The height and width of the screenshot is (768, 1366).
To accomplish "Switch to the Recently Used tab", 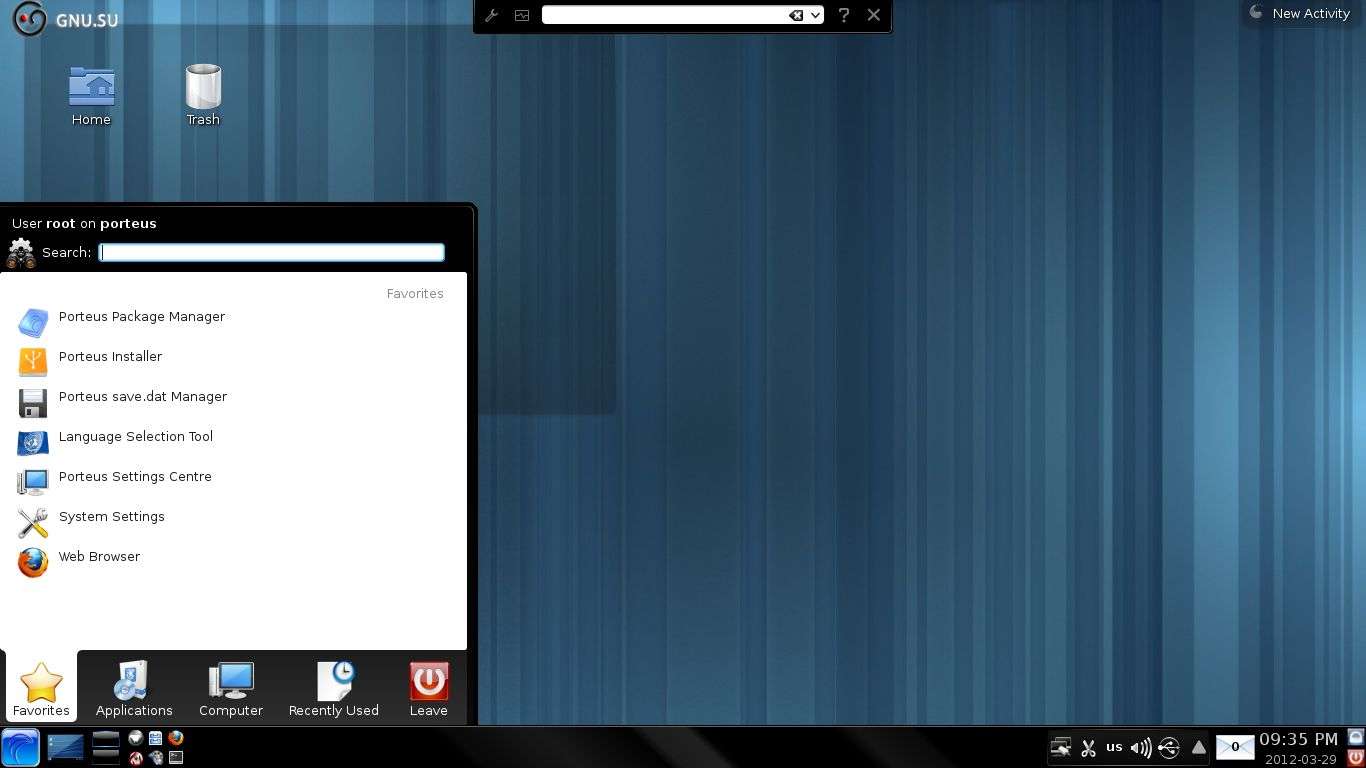I will click(334, 688).
